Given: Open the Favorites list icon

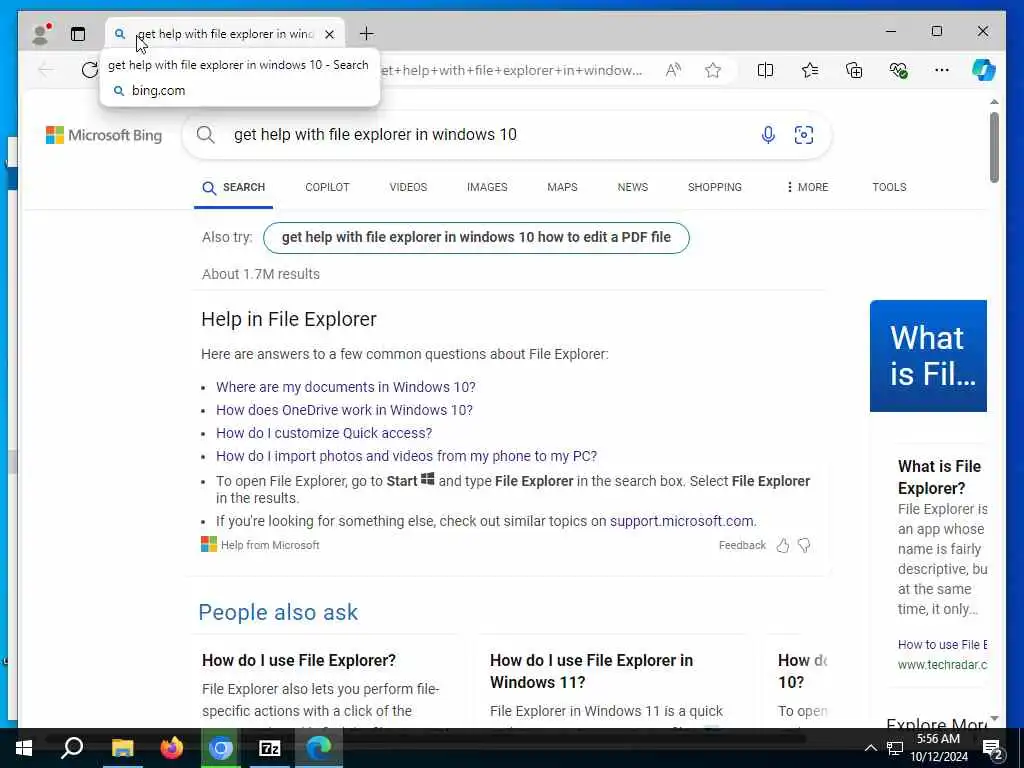Looking at the screenshot, I should coord(810,70).
